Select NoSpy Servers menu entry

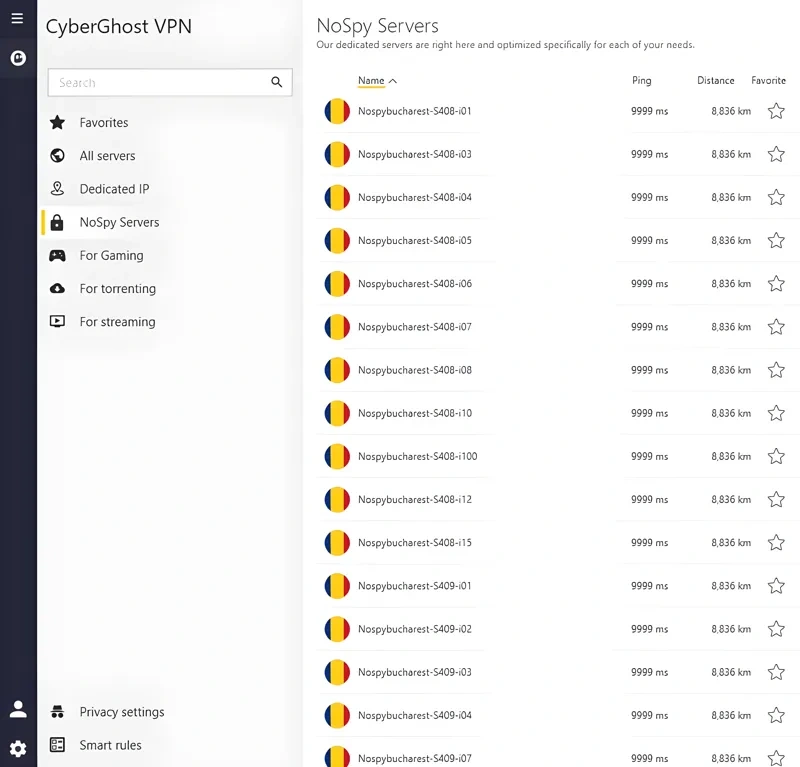[119, 222]
